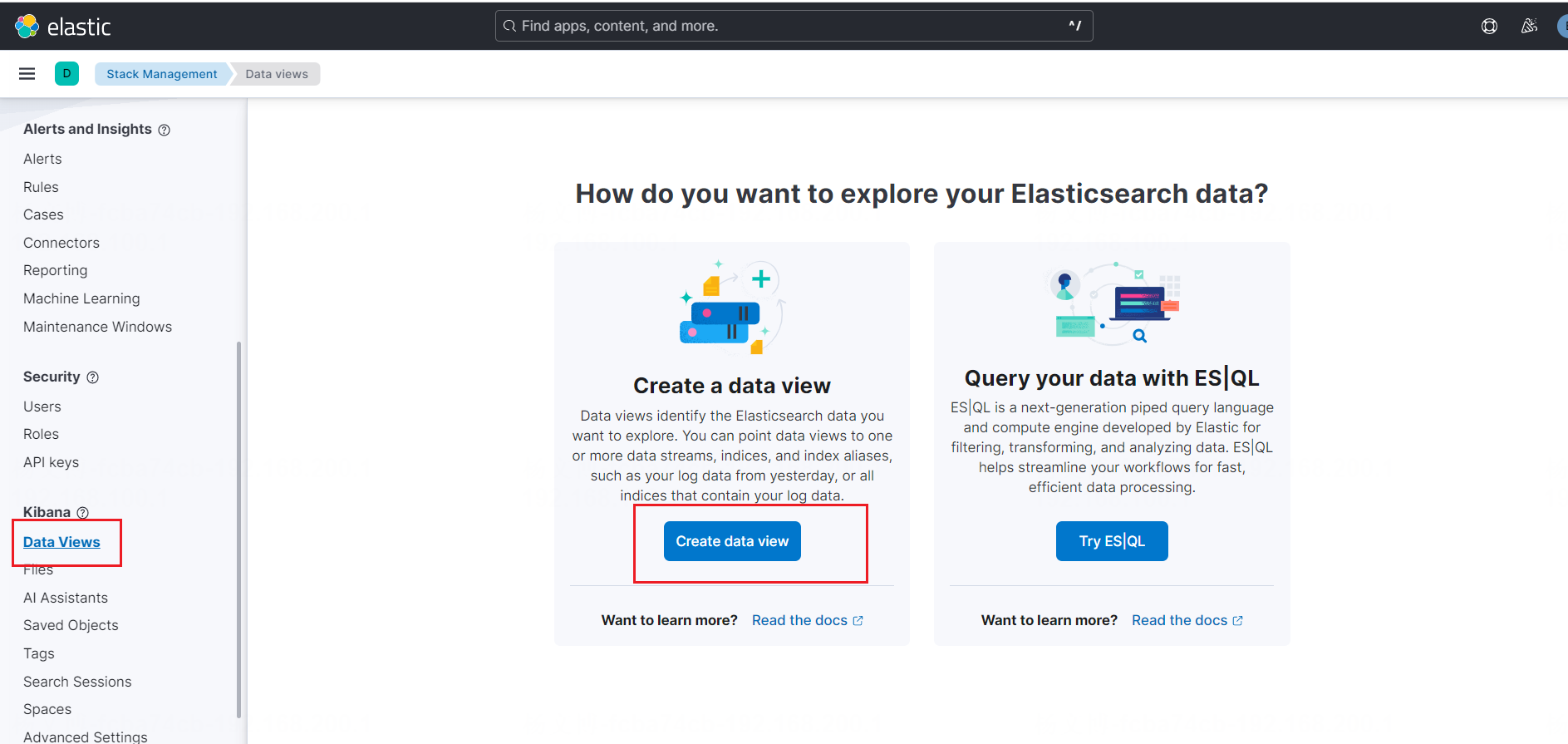
Task: Open the newsfeed celebration icon
Action: [x=1529, y=27]
